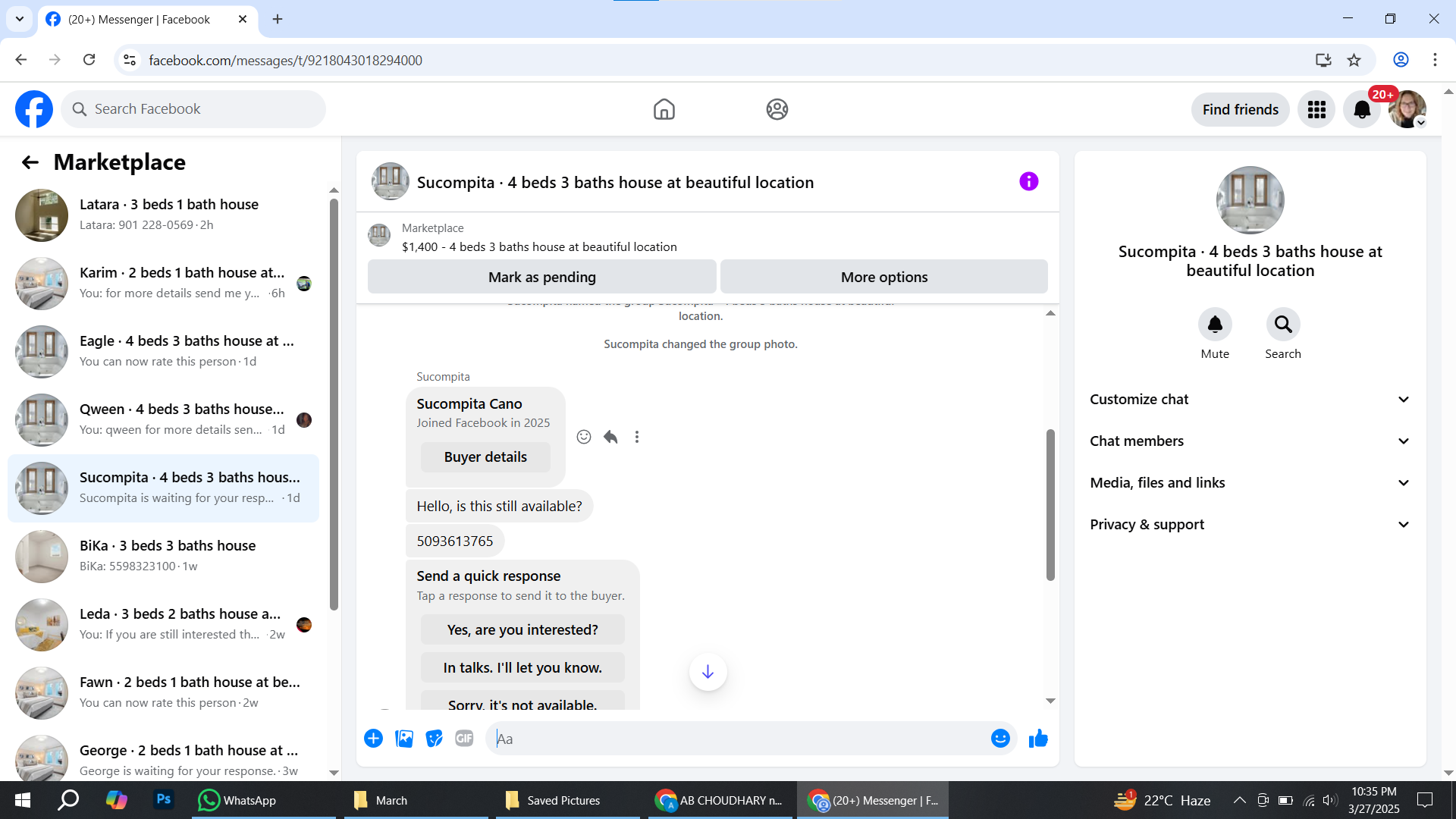Image resolution: width=1456 pixels, height=819 pixels.
Task: Open Leda 3 beds 2 baths conversation
Action: click(x=163, y=625)
